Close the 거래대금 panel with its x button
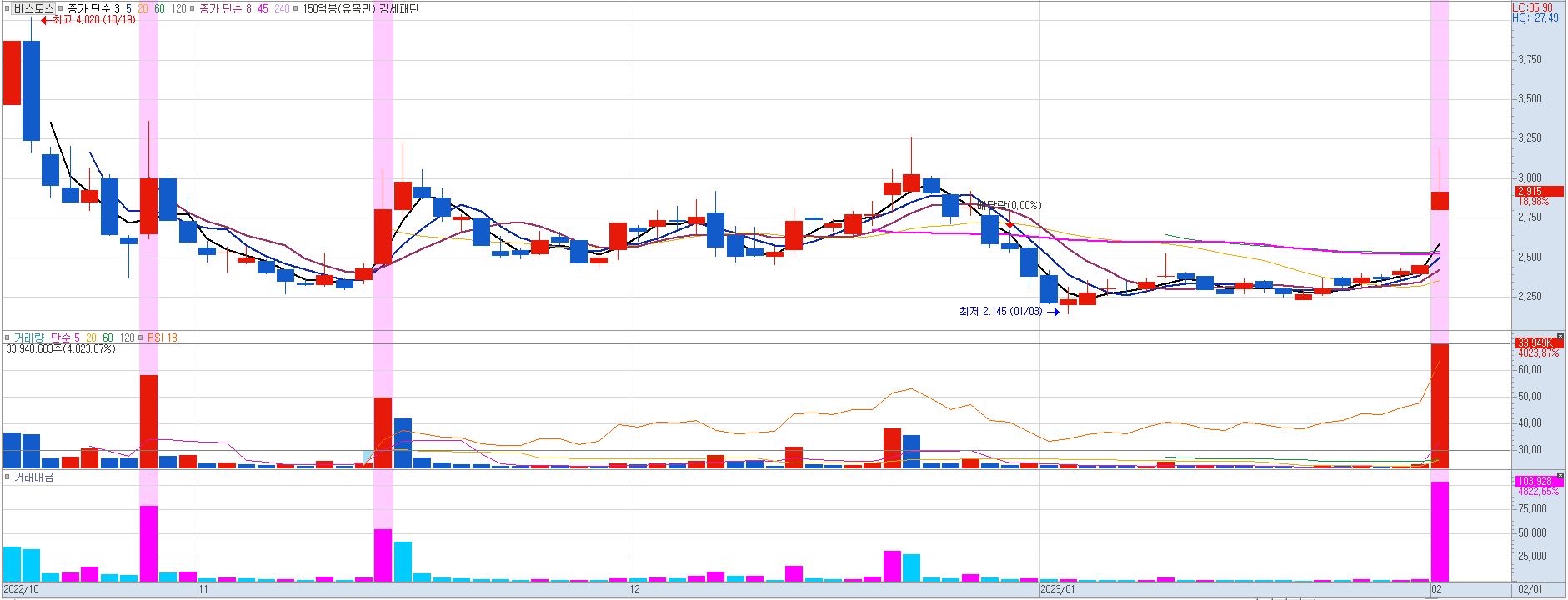Viewport: 1568px width, 600px height. pyautogui.click(x=1560, y=476)
